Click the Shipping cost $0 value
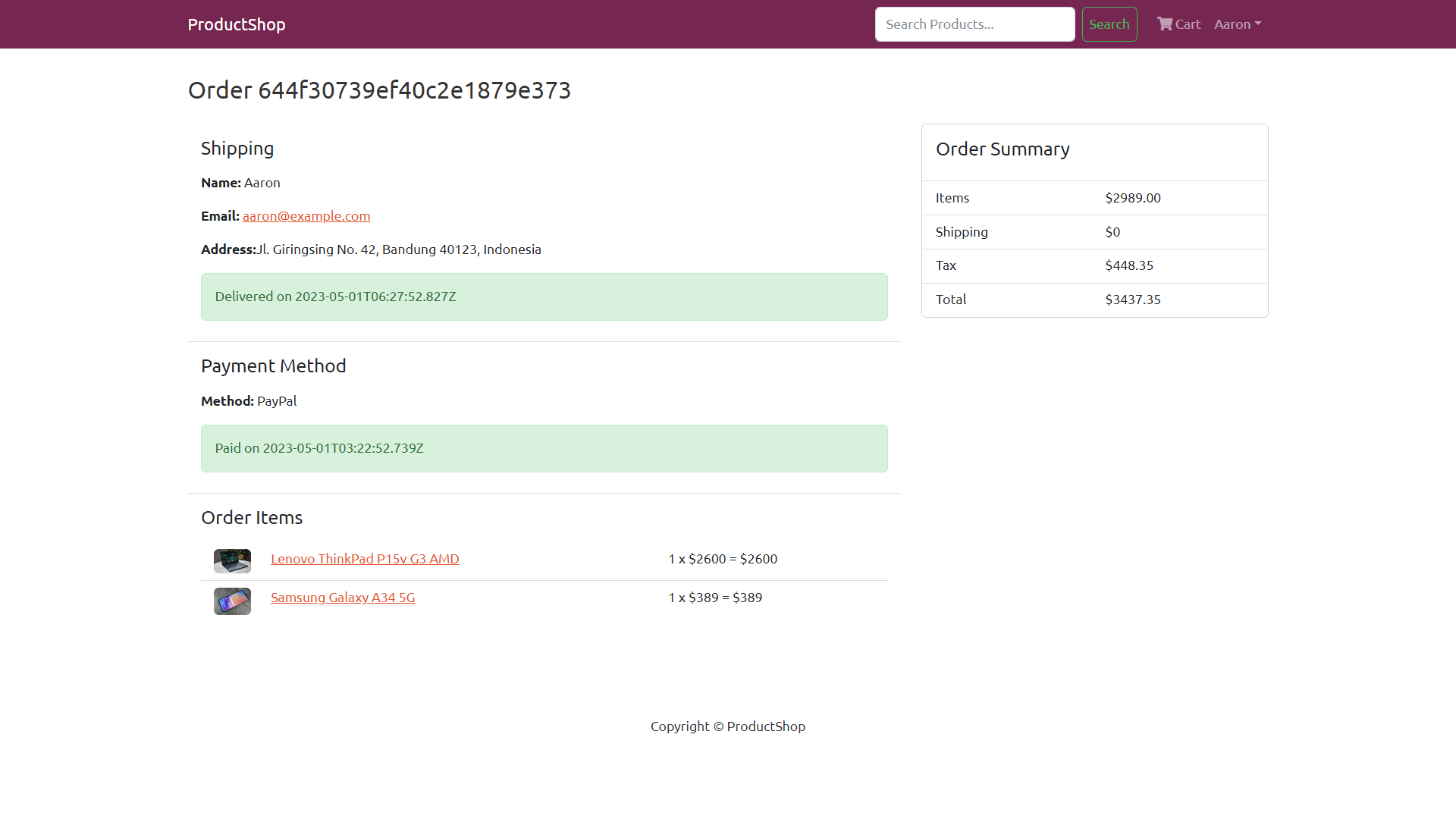This screenshot has height=819, width=1456. (1112, 232)
